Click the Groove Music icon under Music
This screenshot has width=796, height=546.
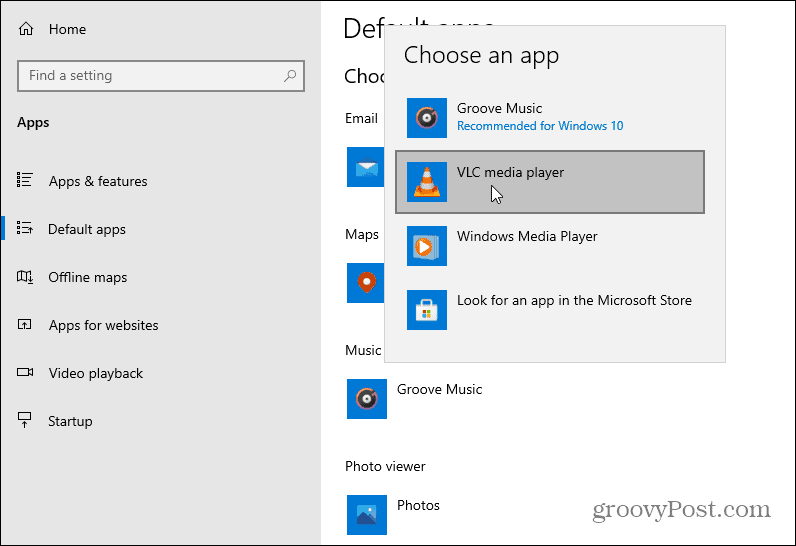[x=367, y=399]
